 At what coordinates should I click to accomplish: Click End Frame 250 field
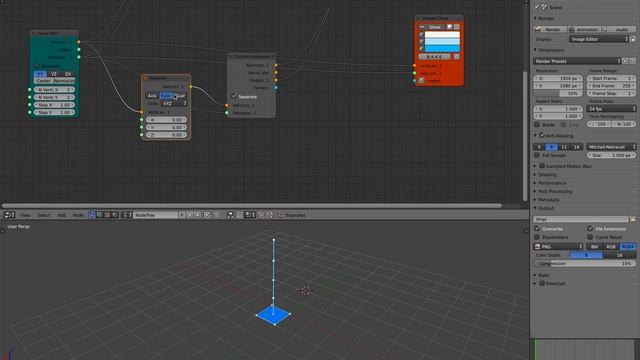pos(611,86)
